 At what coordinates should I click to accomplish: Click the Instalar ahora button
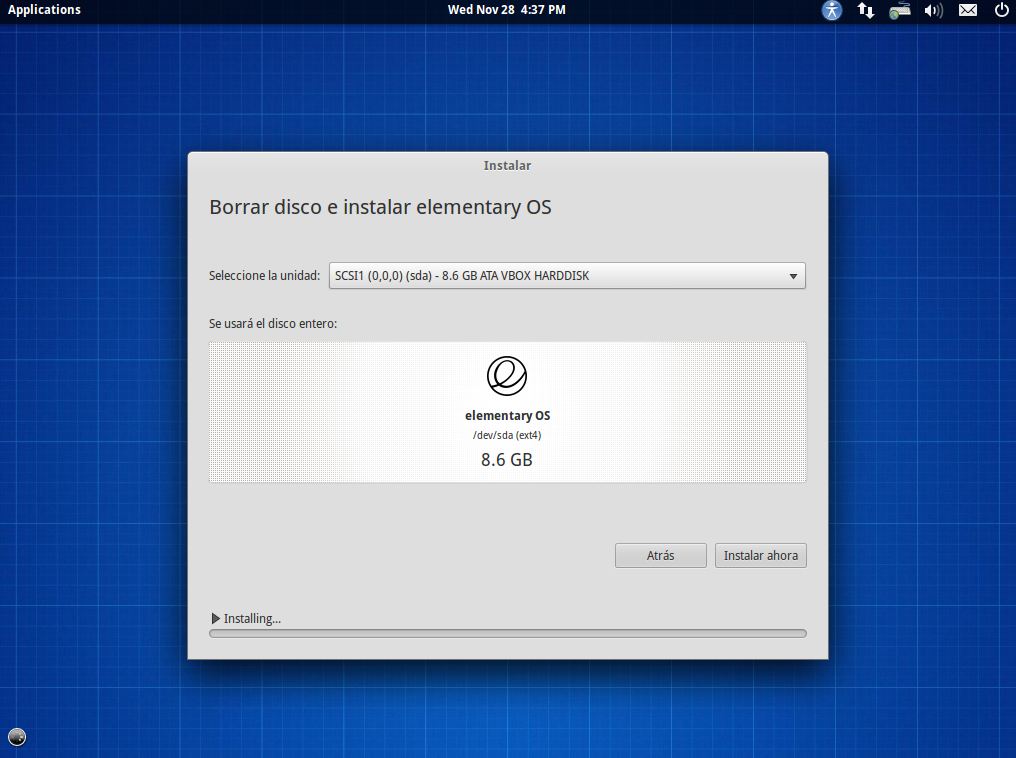coord(760,556)
